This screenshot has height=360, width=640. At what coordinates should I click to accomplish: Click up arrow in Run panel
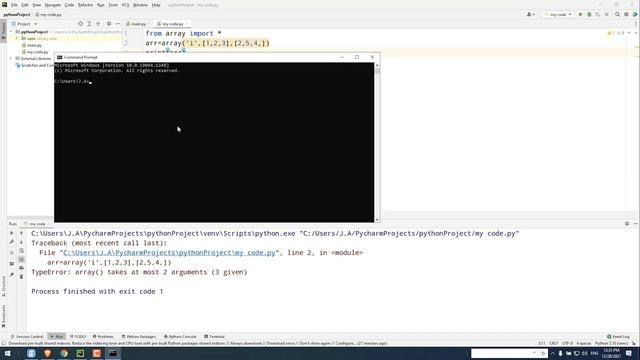tap(21, 233)
